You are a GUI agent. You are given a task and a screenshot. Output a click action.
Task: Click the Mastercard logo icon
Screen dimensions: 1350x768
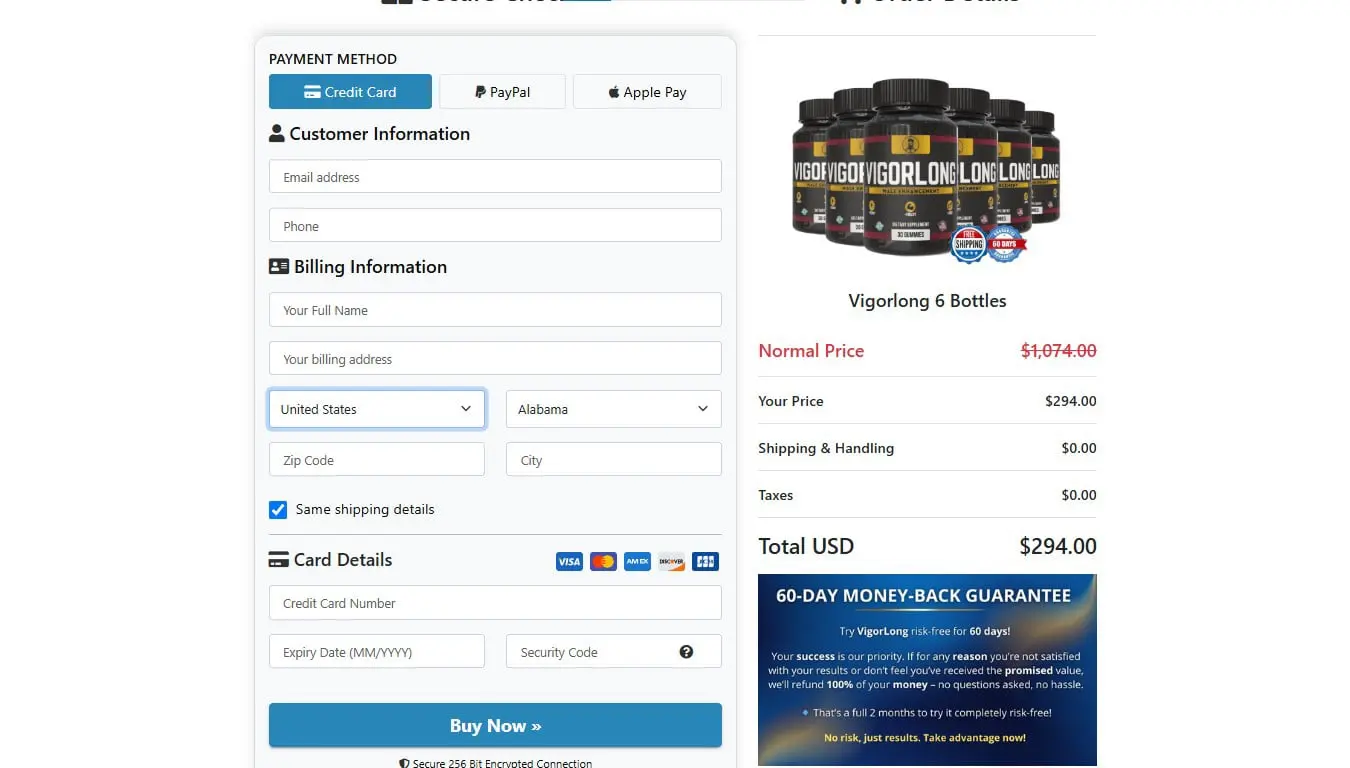[603, 562]
